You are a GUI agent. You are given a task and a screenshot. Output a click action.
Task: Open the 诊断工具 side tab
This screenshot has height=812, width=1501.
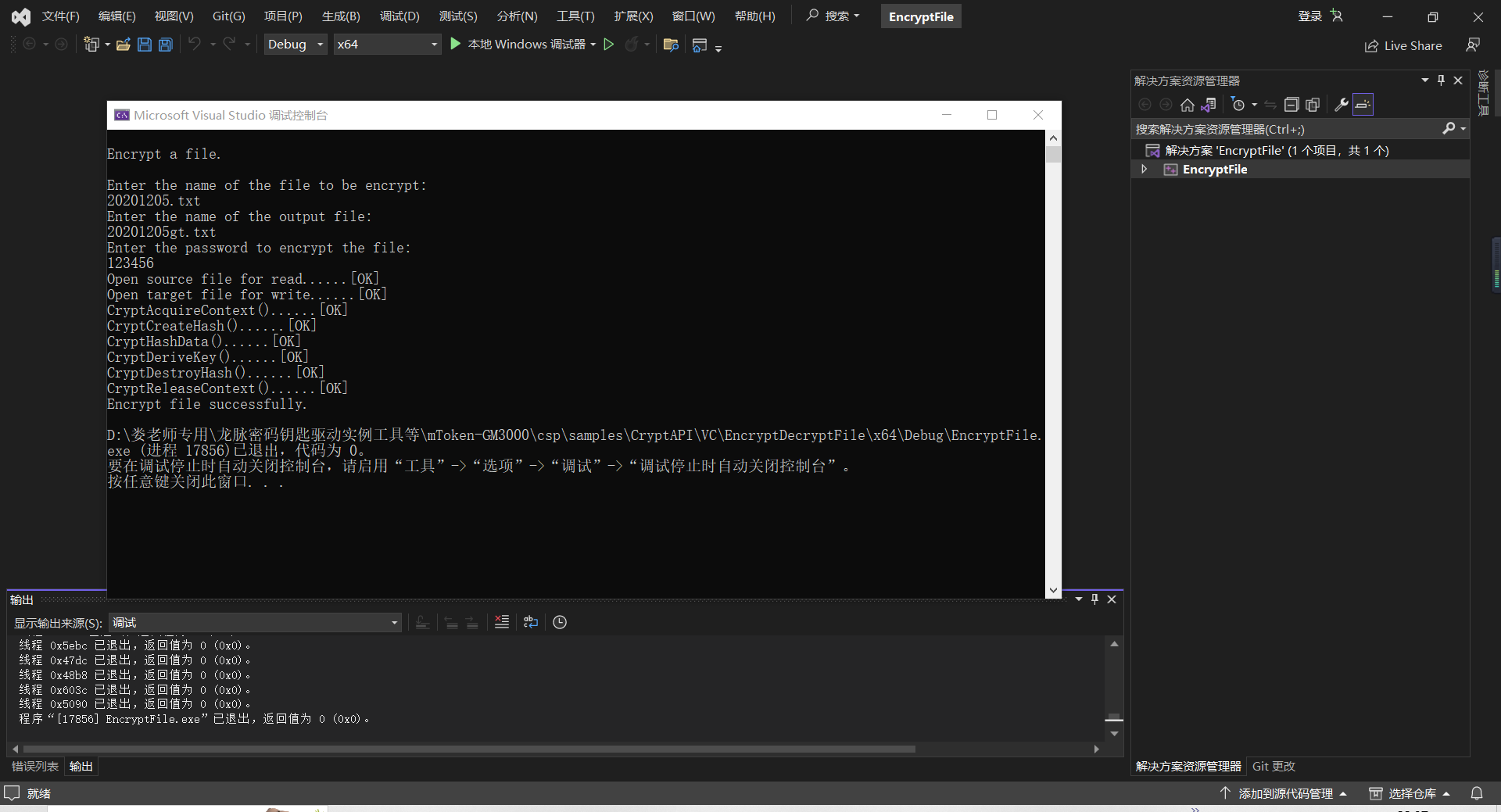pos(1483,92)
